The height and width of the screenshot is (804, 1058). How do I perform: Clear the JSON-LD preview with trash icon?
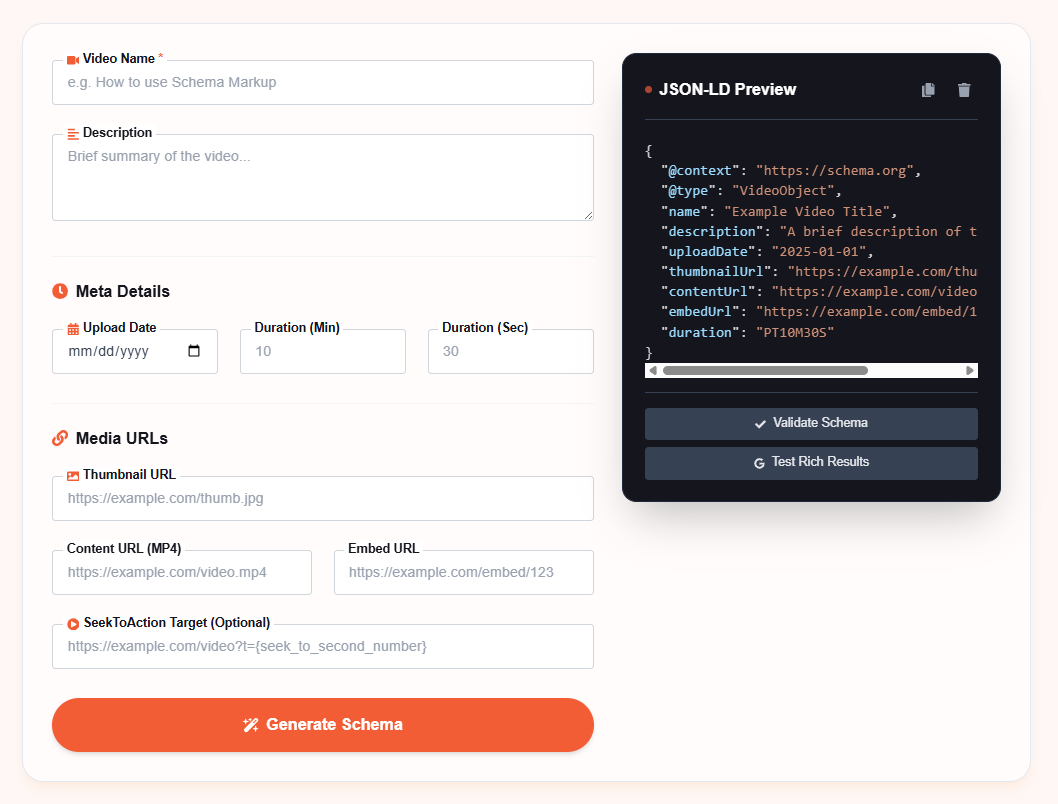pyautogui.click(x=964, y=90)
